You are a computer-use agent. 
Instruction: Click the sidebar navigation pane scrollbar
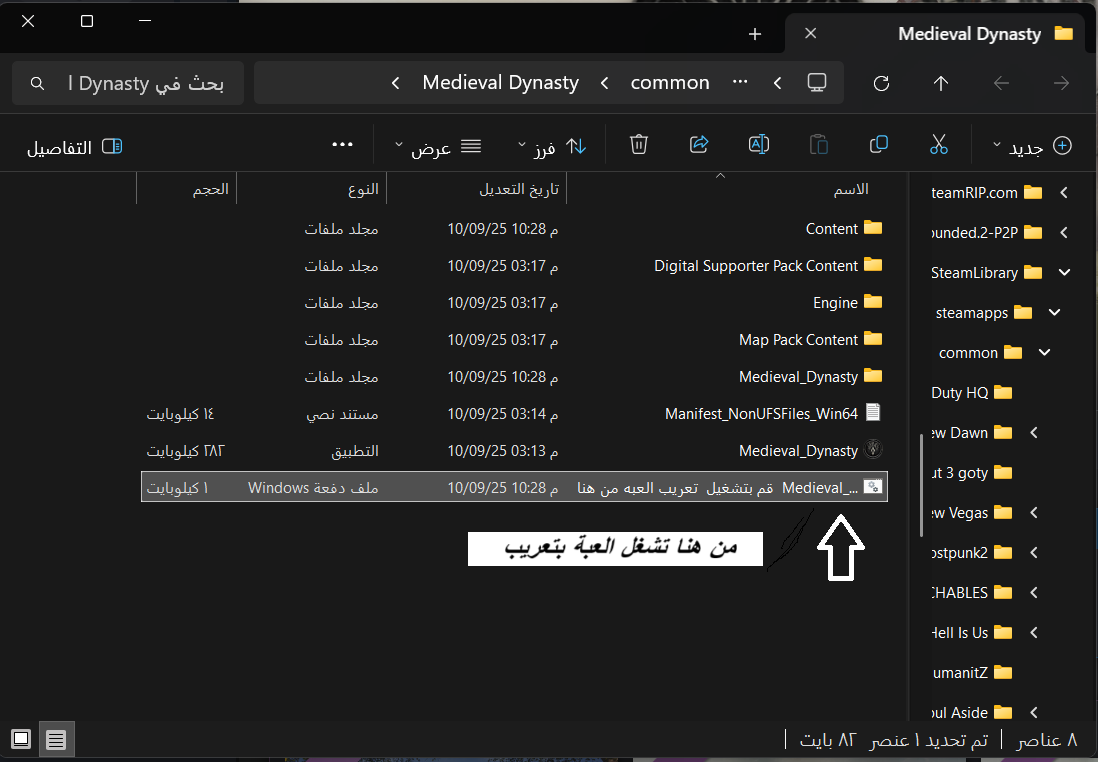click(x=921, y=485)
